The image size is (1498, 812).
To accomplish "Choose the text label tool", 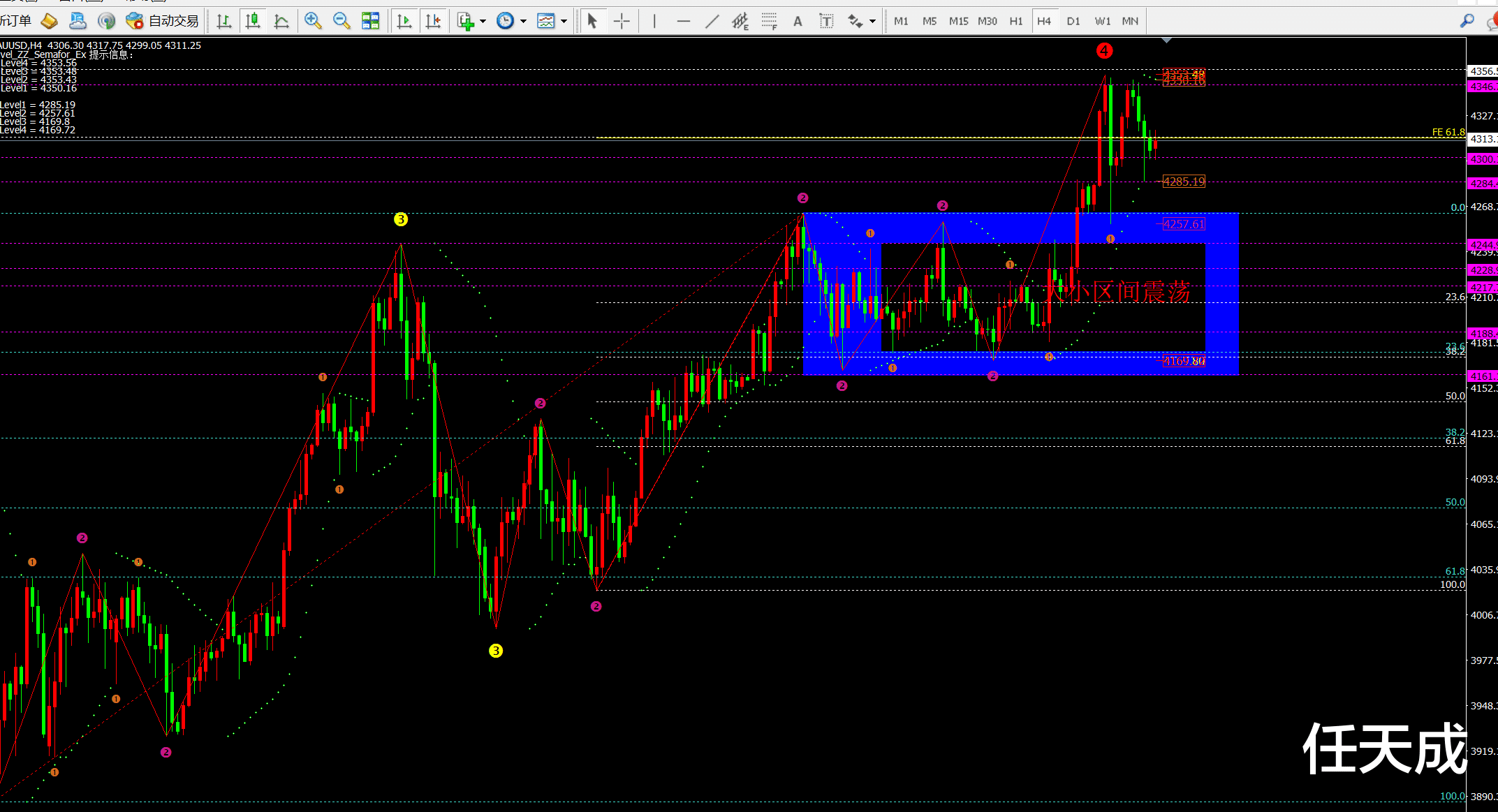I will coord(826,21).
